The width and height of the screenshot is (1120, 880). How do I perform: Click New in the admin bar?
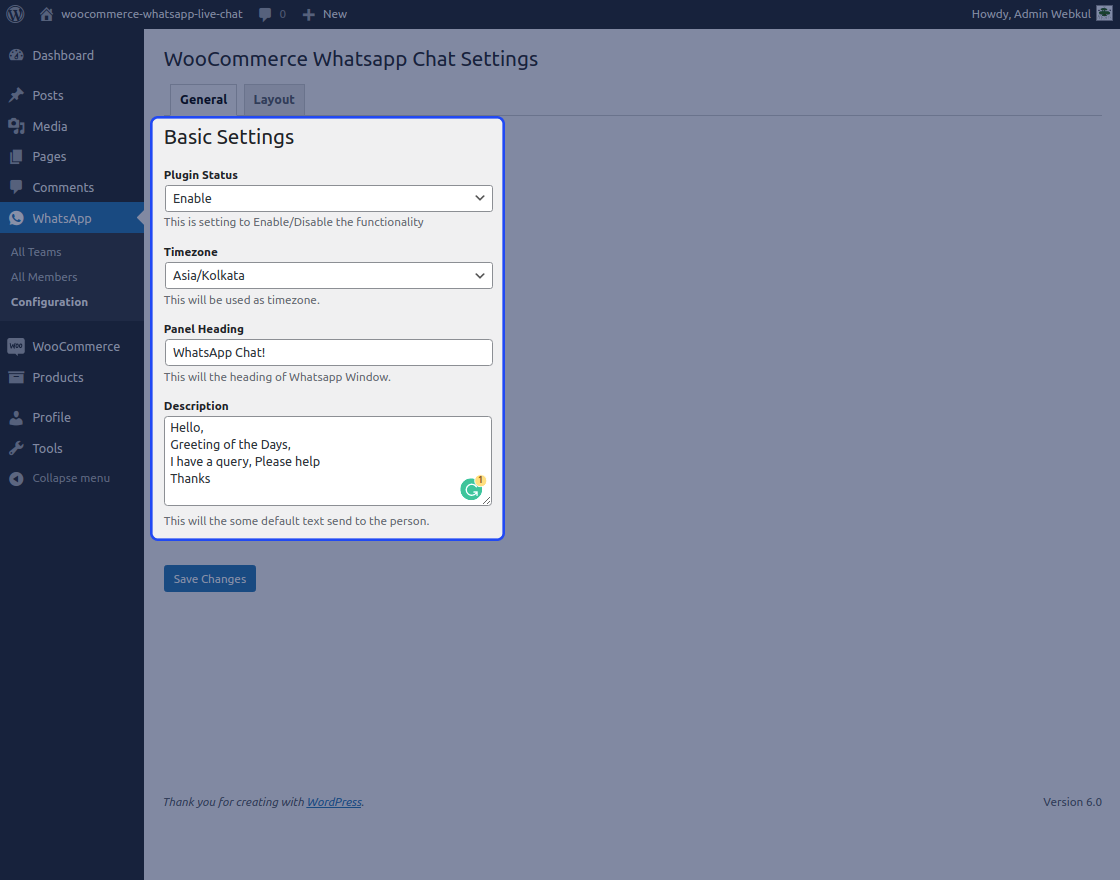[335, 14]
